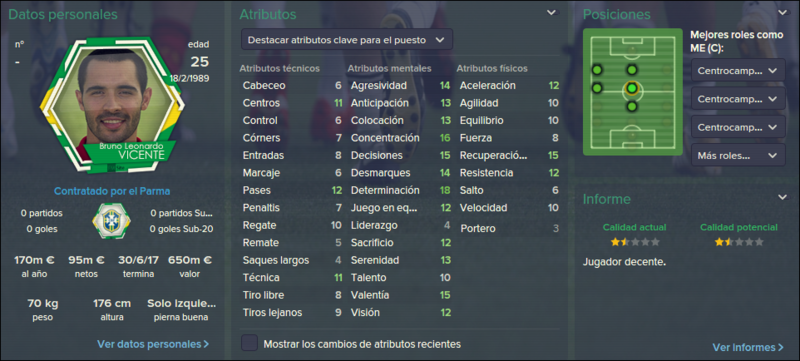Viewport: 800px width, 361px height.
Task: Collapse the Informe panel chevron
Action: tap(782, 197)
